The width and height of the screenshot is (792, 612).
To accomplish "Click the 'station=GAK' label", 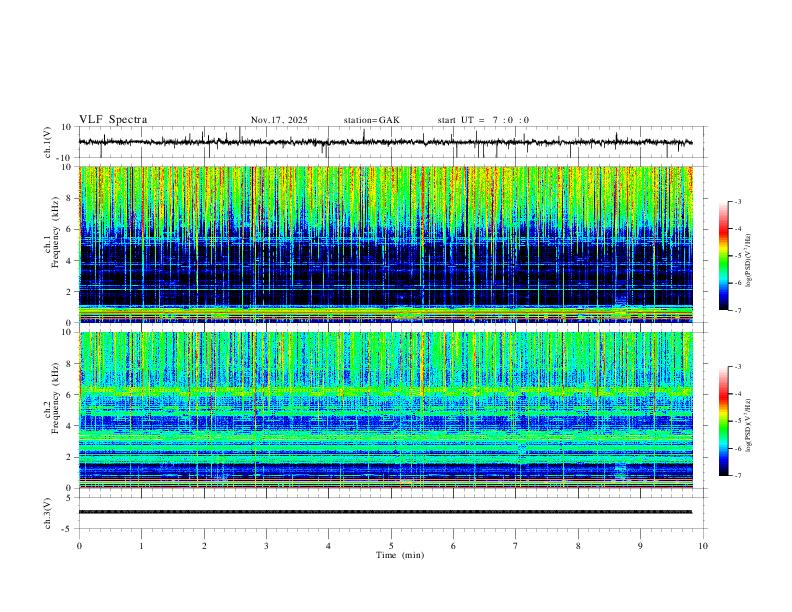I will tap(371, 120).
